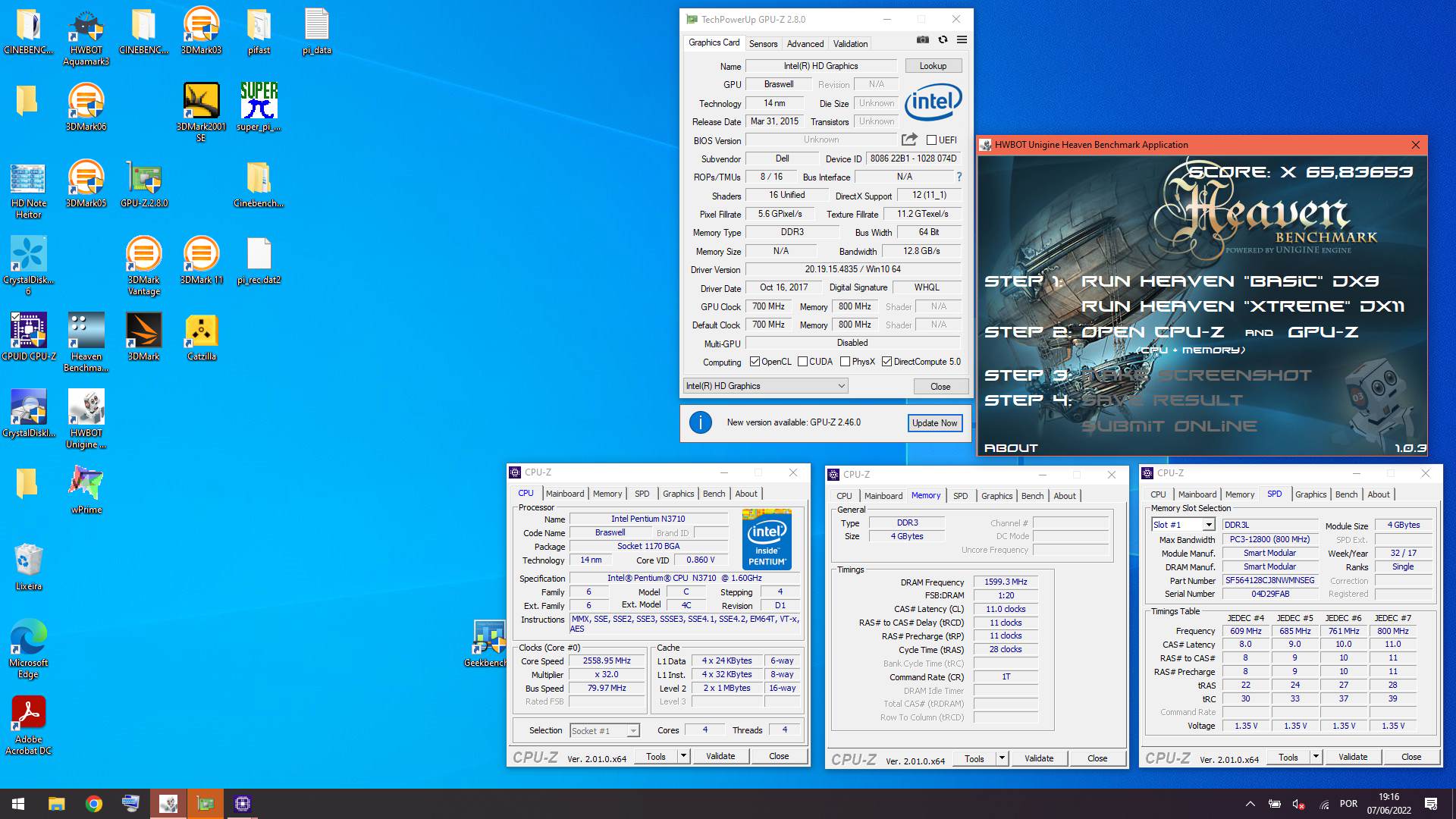This screenshot has height=819, width=1456.
Task: Toggle the UEFI checkbox in GPU-Z
Action: (x=931, y=140)
